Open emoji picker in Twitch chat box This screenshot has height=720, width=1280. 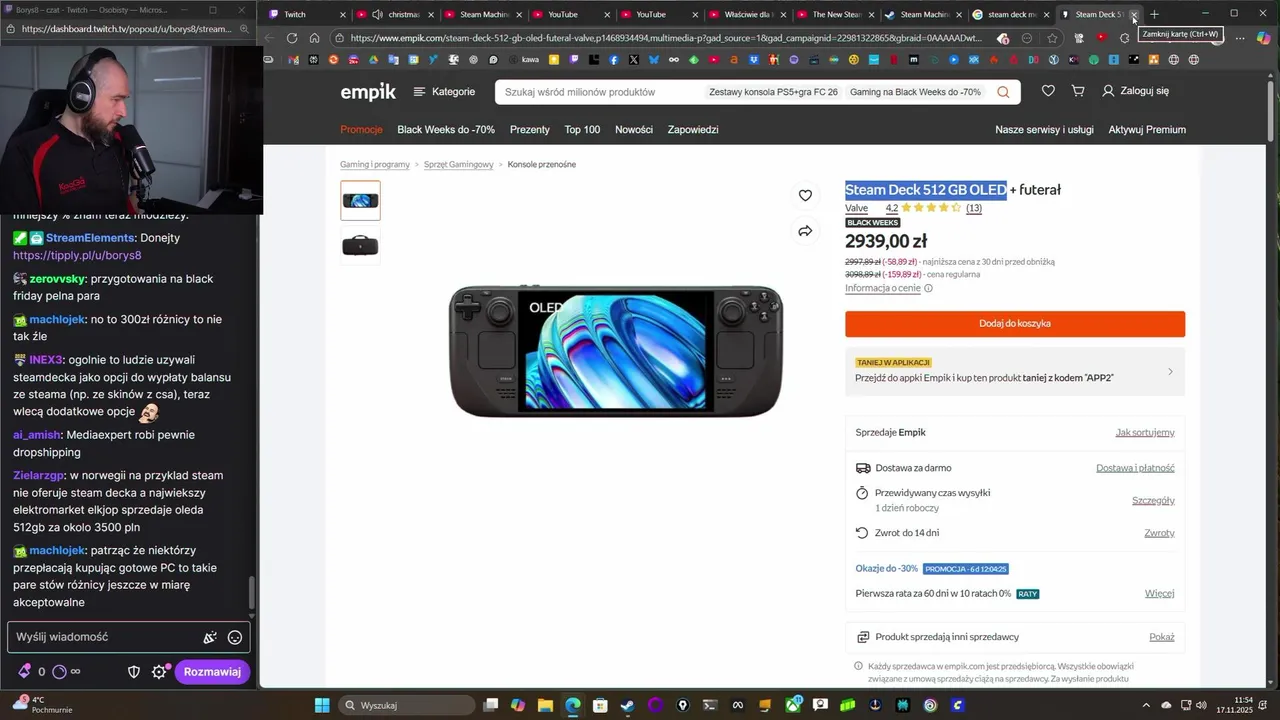pyautogui.click(x=235, y=637)
